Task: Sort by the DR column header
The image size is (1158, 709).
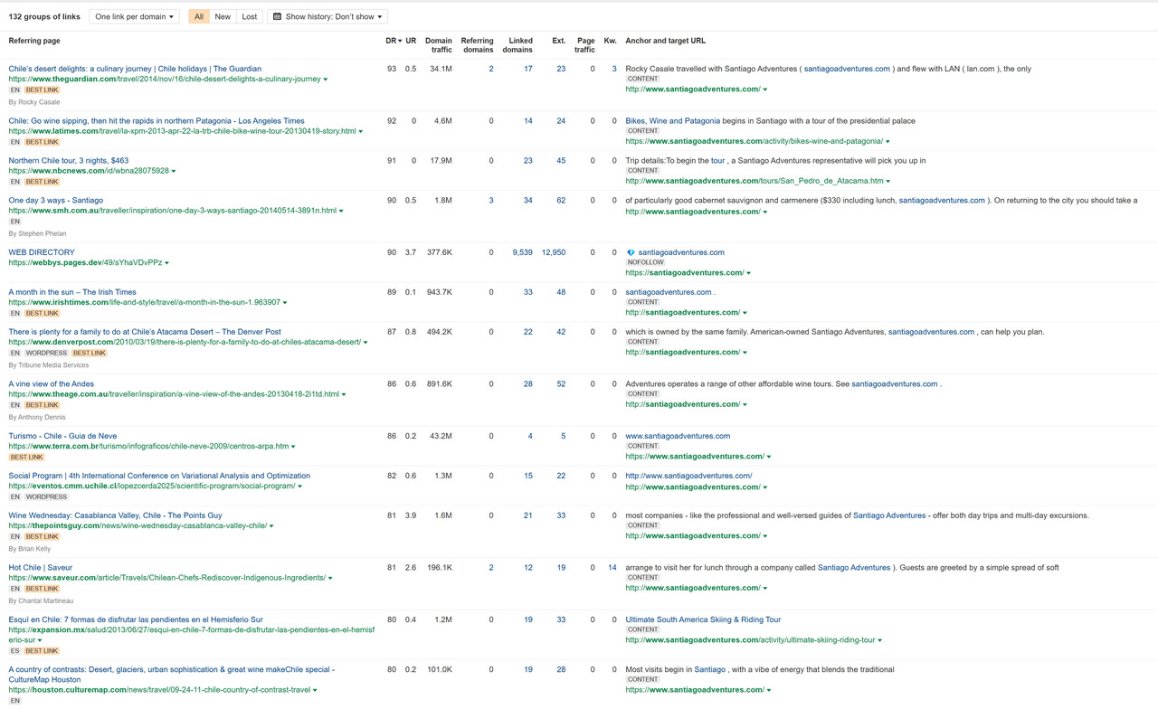Action: coord(394,41)
